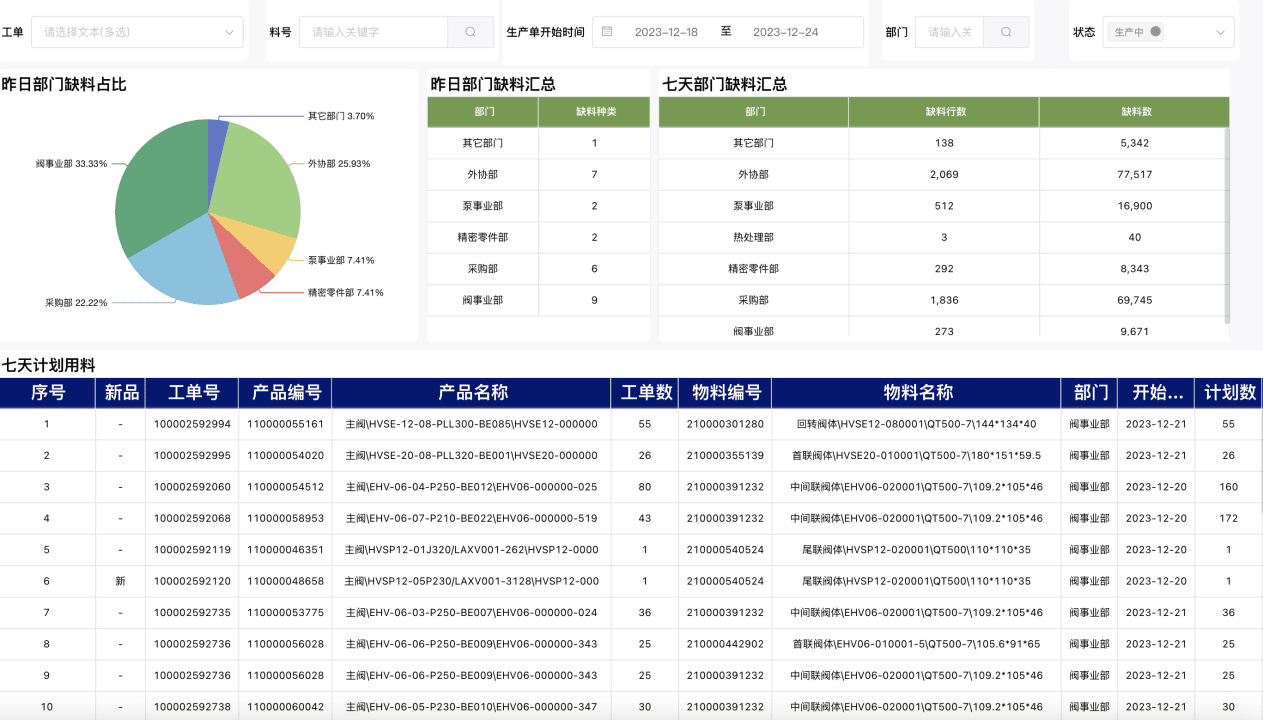The image size is (1263, 720).
Task: Click the search icon in 料号 field
Action: 470,32
